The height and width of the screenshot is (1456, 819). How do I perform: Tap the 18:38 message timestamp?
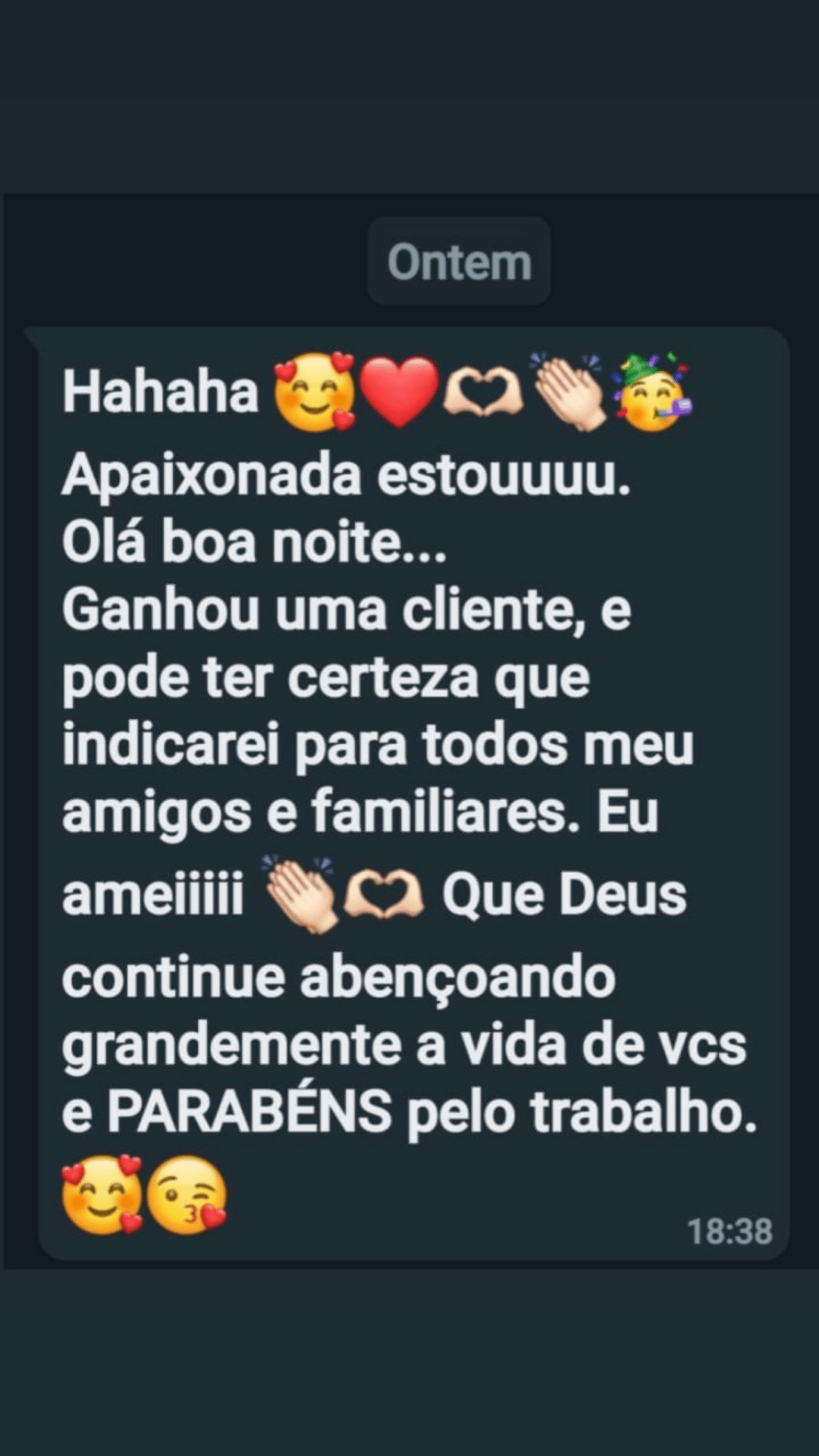point(730,1232)
